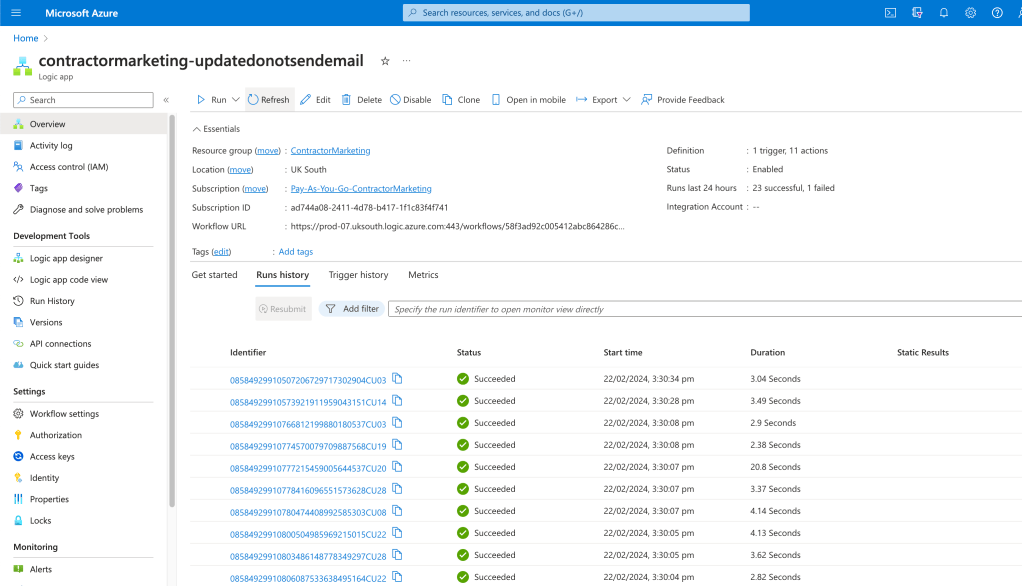The width and height of the screenshot is (1022, 586).
Task: Open the Metrics tab
Action: pyautogui.click(x=423, y=275)
